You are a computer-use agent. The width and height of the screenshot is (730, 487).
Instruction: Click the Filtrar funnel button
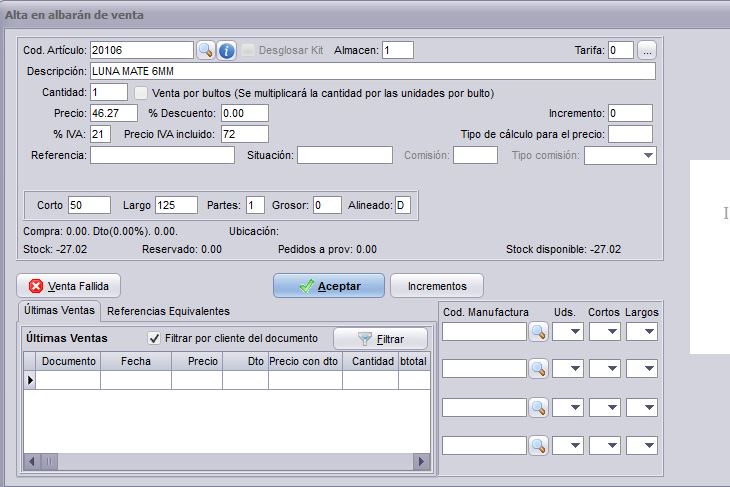[380, 339]
